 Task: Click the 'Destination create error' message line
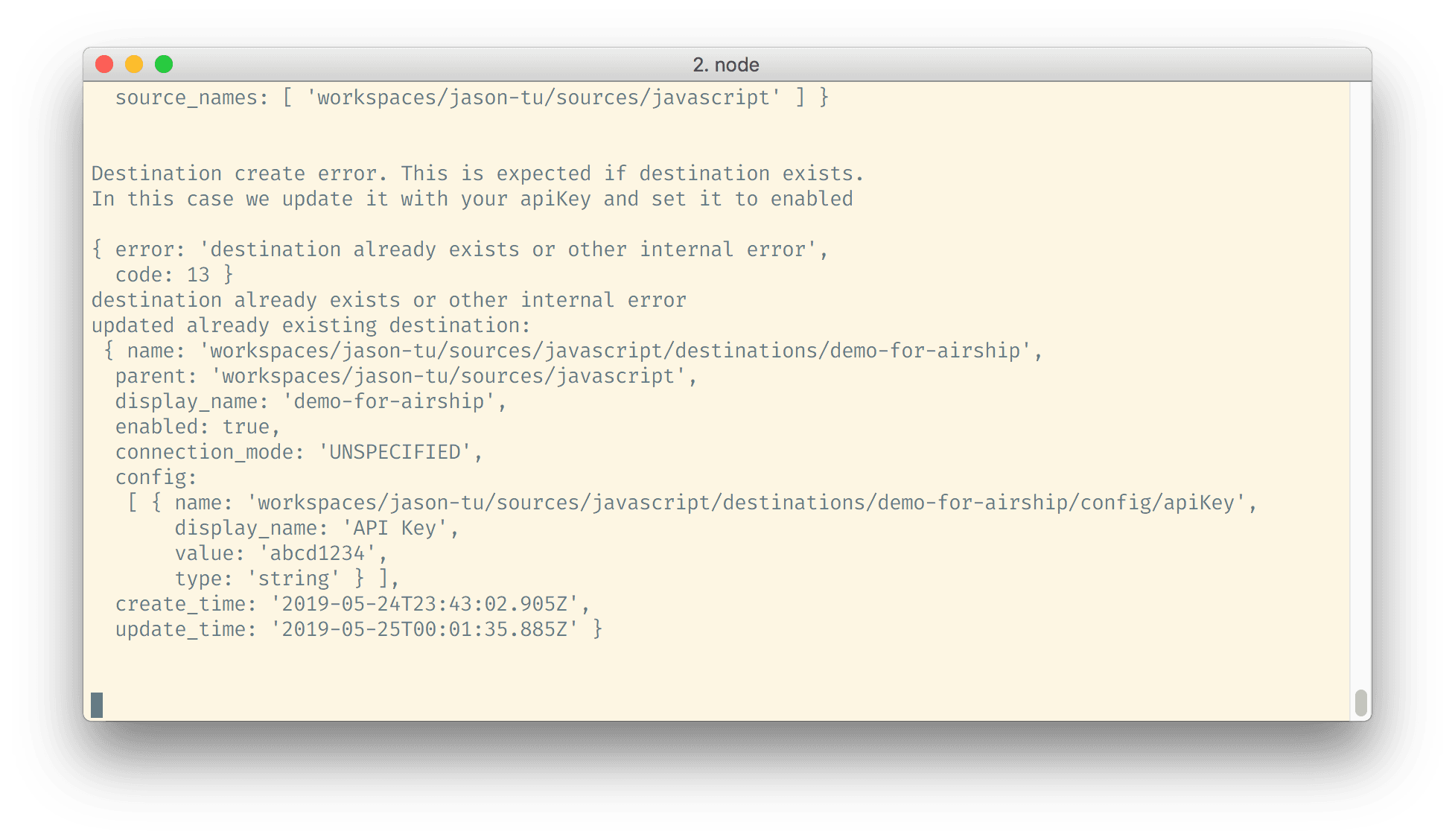point(477,174)
